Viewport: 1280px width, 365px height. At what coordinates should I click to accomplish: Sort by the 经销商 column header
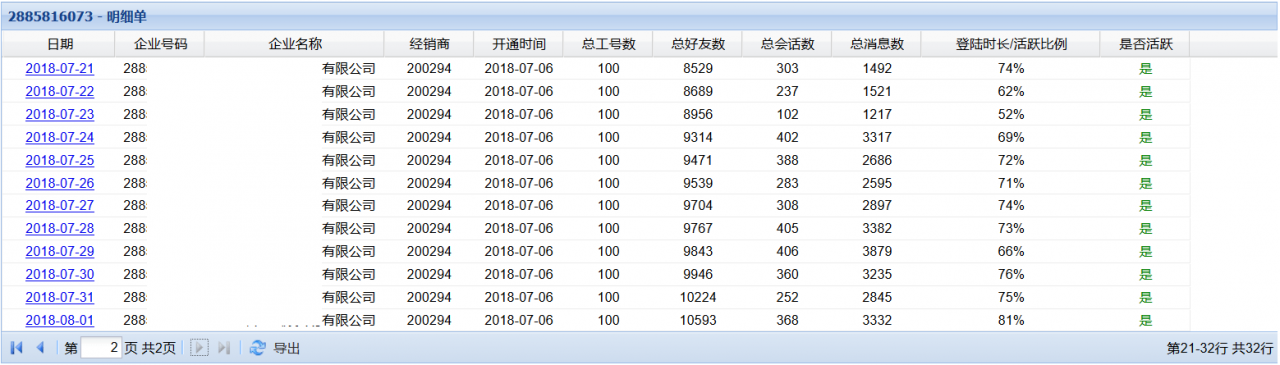coord(429,44)
